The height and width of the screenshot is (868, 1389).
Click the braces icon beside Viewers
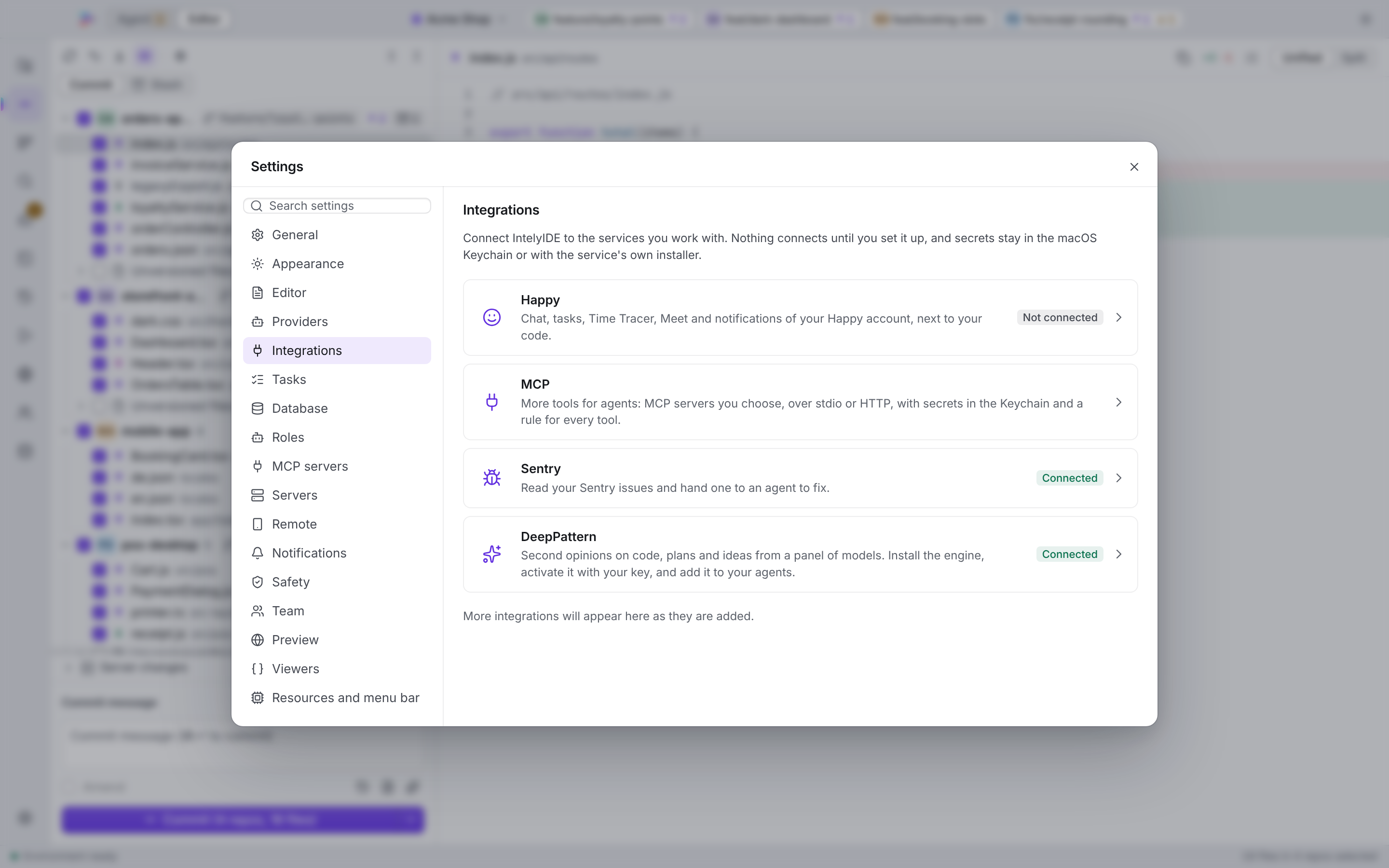pos(258,669)
